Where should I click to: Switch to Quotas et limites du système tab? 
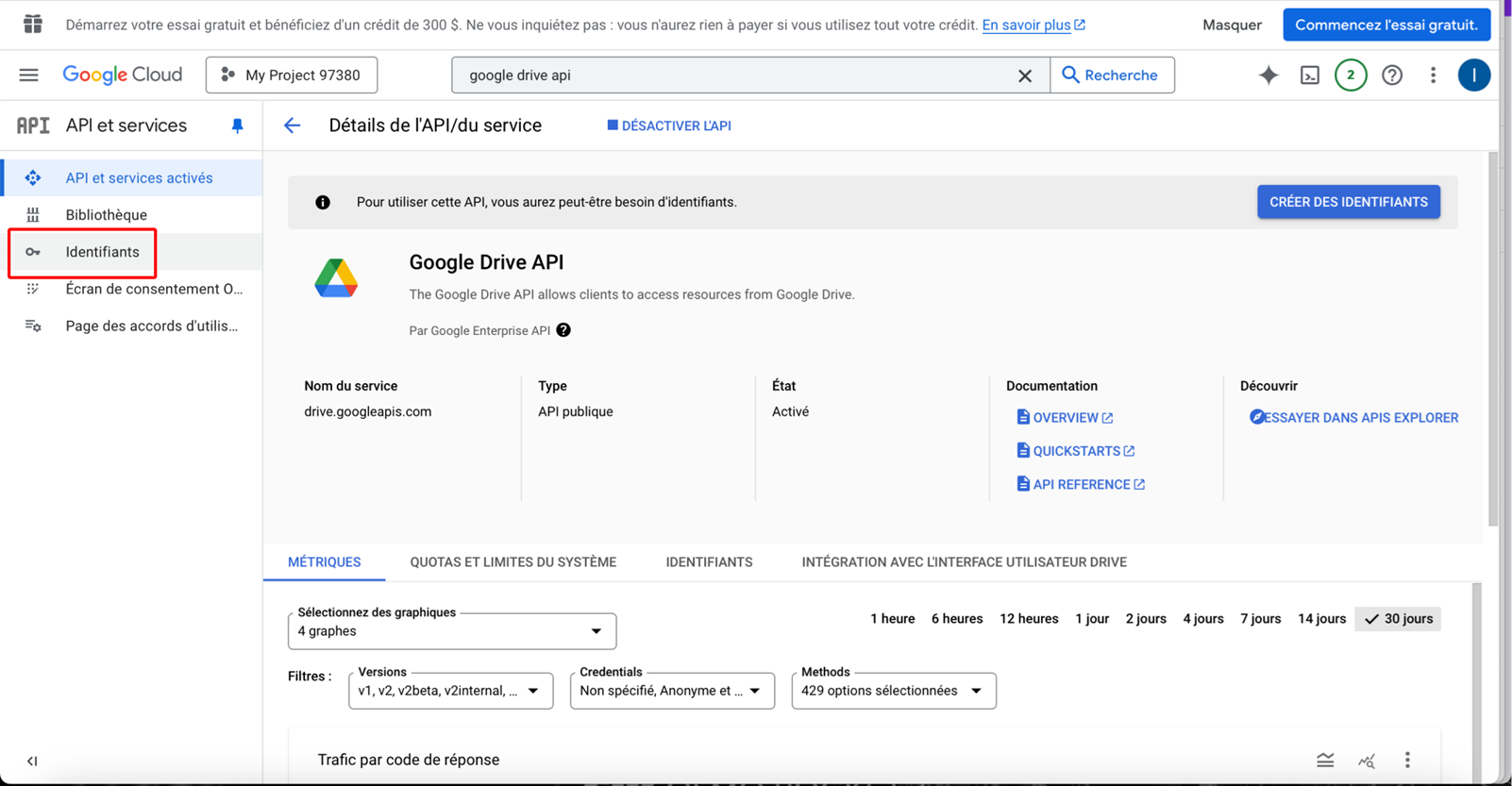coord(512,562)
